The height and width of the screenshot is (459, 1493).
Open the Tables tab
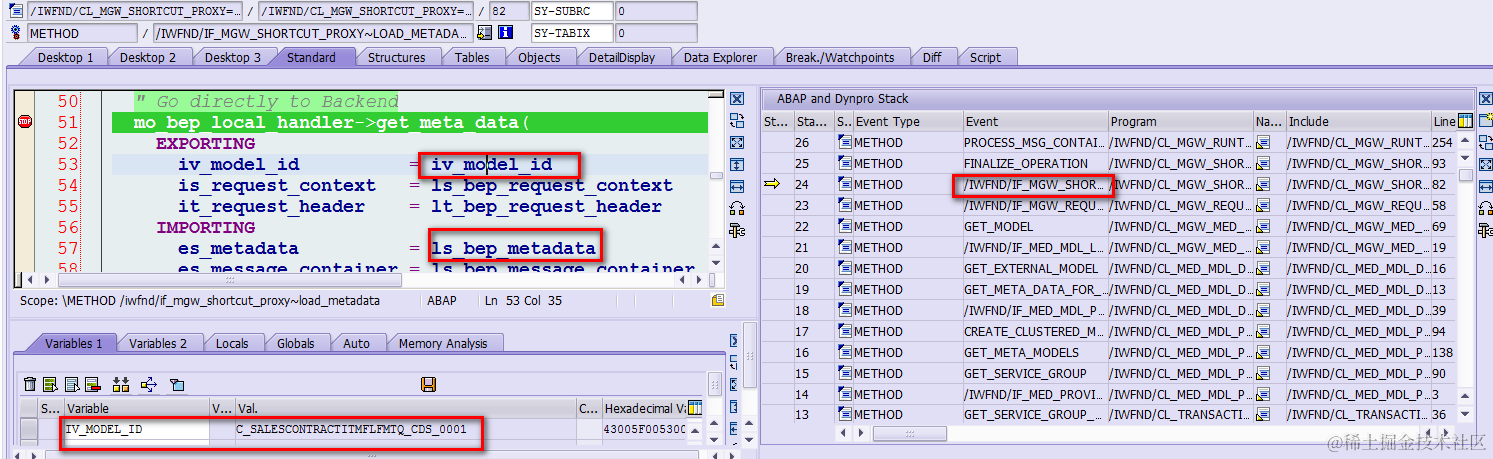click(x=472, y=57)
